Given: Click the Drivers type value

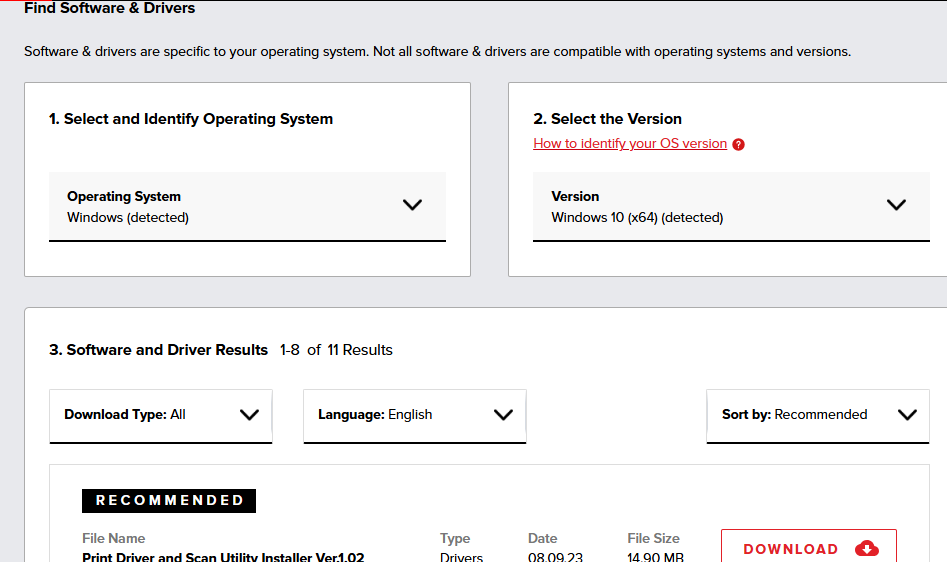Looking at the screenshot, I should click(x=461, y=557).
